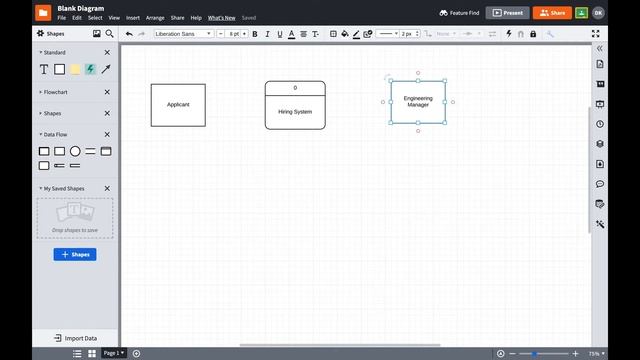The width and height of the screenshot is (640, 360).
Task: Apply bold formatting
Action: coord(255,34)
